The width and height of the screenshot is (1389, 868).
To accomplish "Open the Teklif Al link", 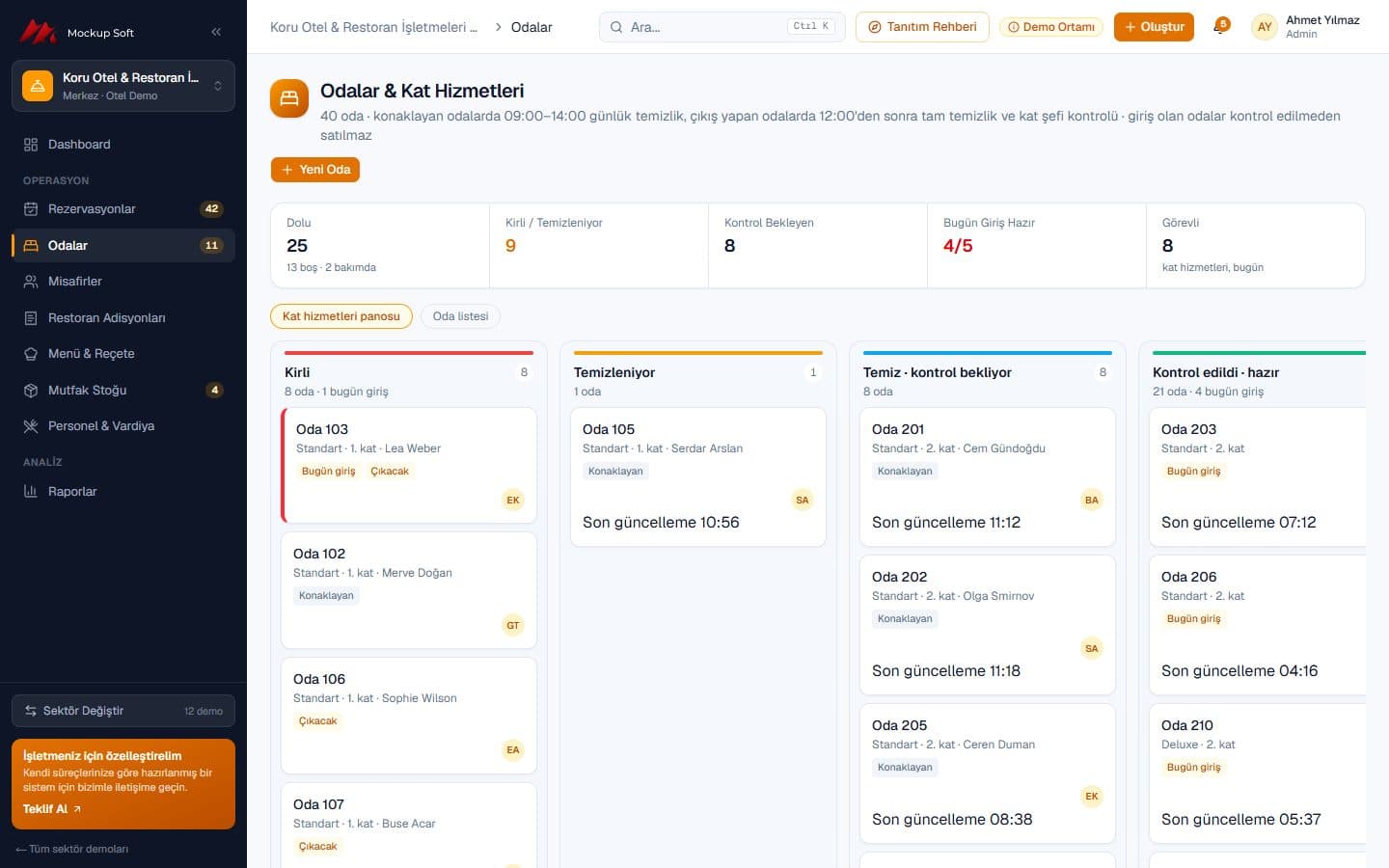I will tap(52, 809).
